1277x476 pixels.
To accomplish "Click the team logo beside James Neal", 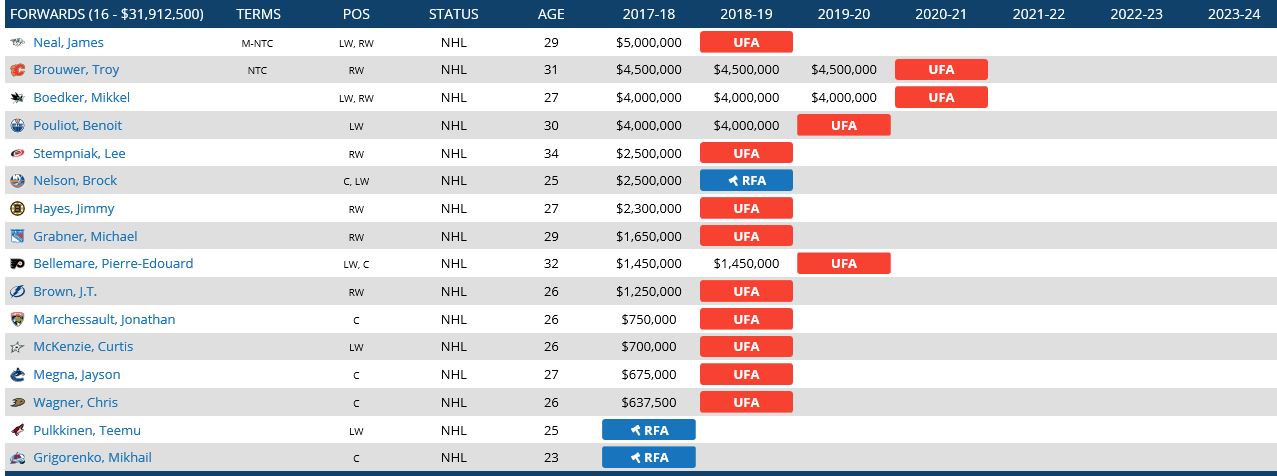I will click(x=17, y=43).
